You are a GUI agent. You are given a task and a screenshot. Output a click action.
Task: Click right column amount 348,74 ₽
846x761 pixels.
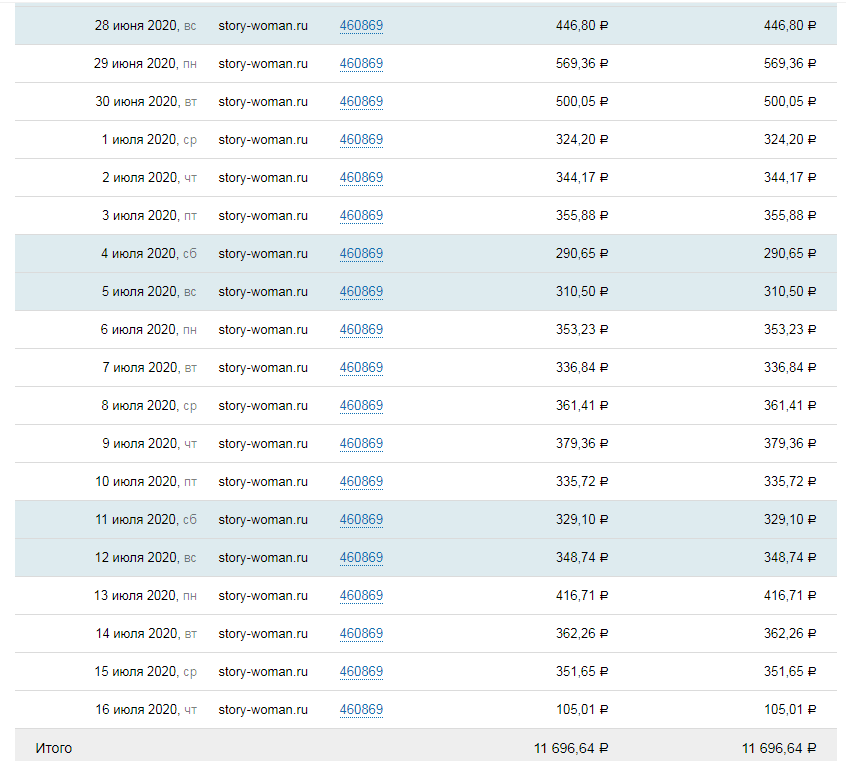(x=790, y=558)
